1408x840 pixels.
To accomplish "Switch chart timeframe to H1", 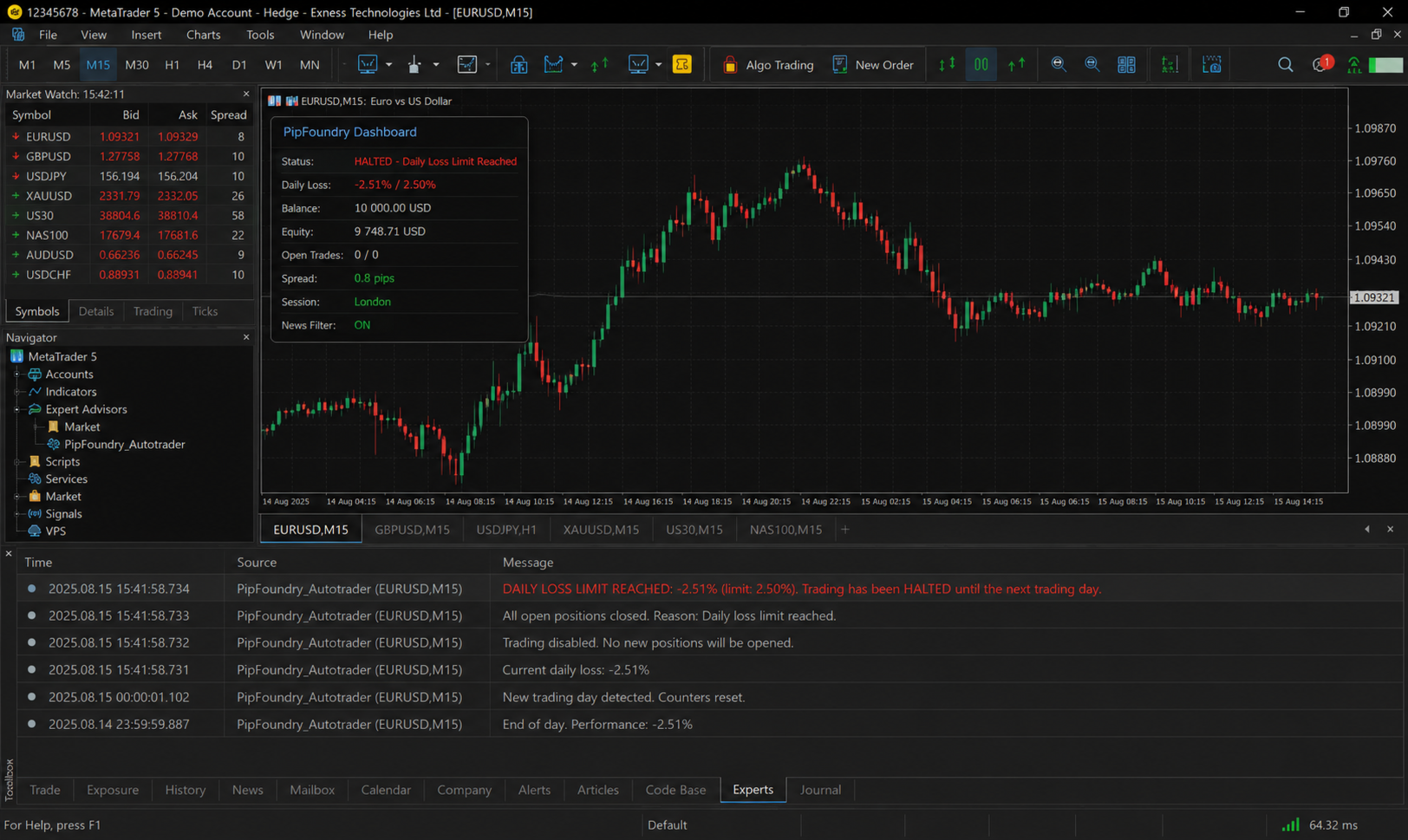I will pos(172,65).
